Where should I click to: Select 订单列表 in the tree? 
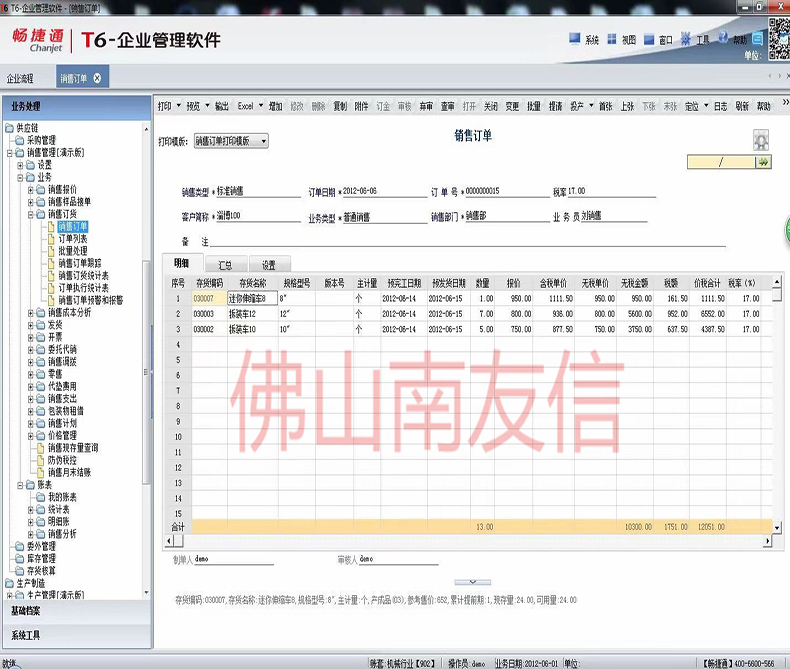[x=73, y=239]
